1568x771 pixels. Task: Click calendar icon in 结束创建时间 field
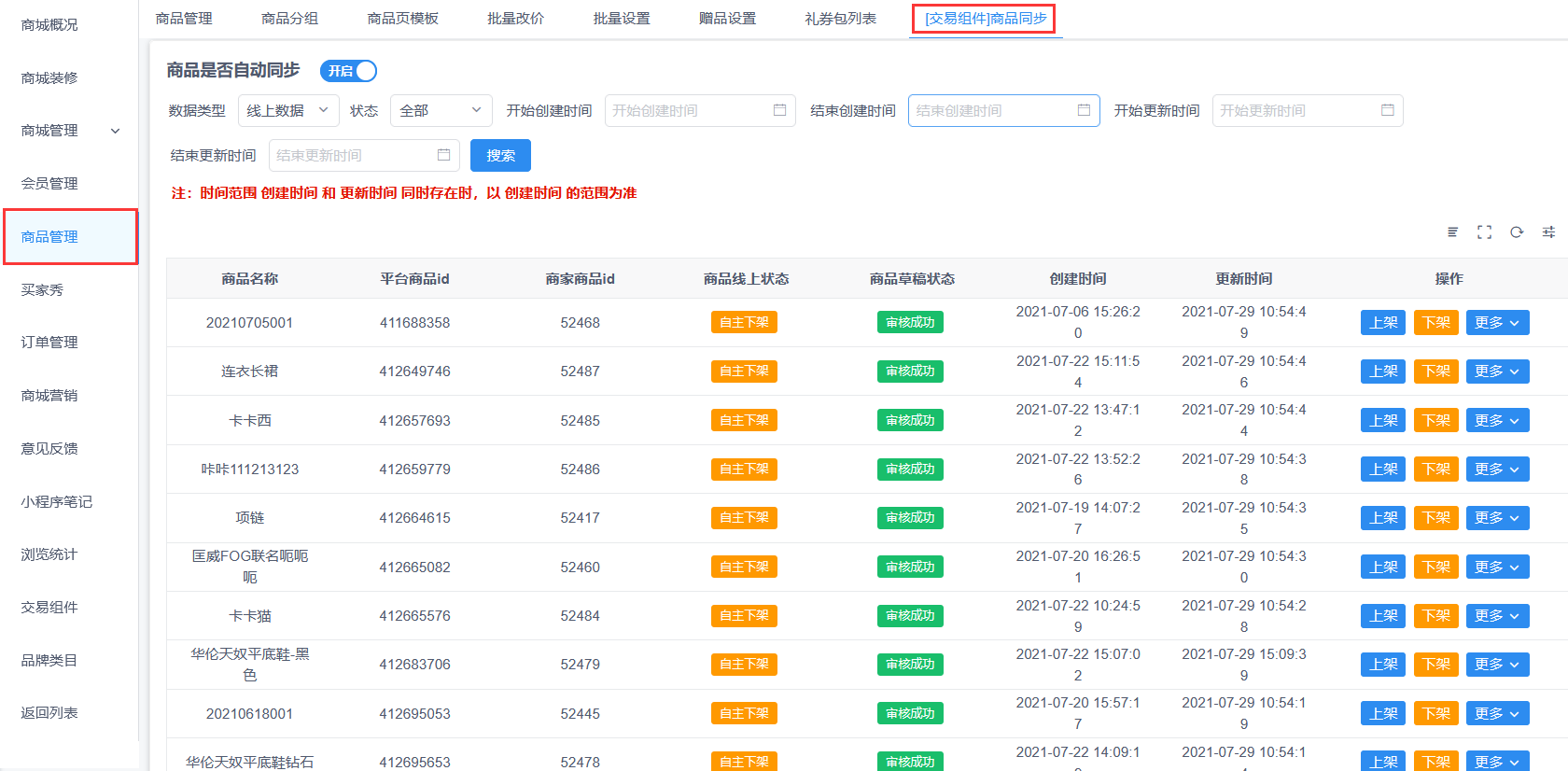click(x=1083, y=110)
